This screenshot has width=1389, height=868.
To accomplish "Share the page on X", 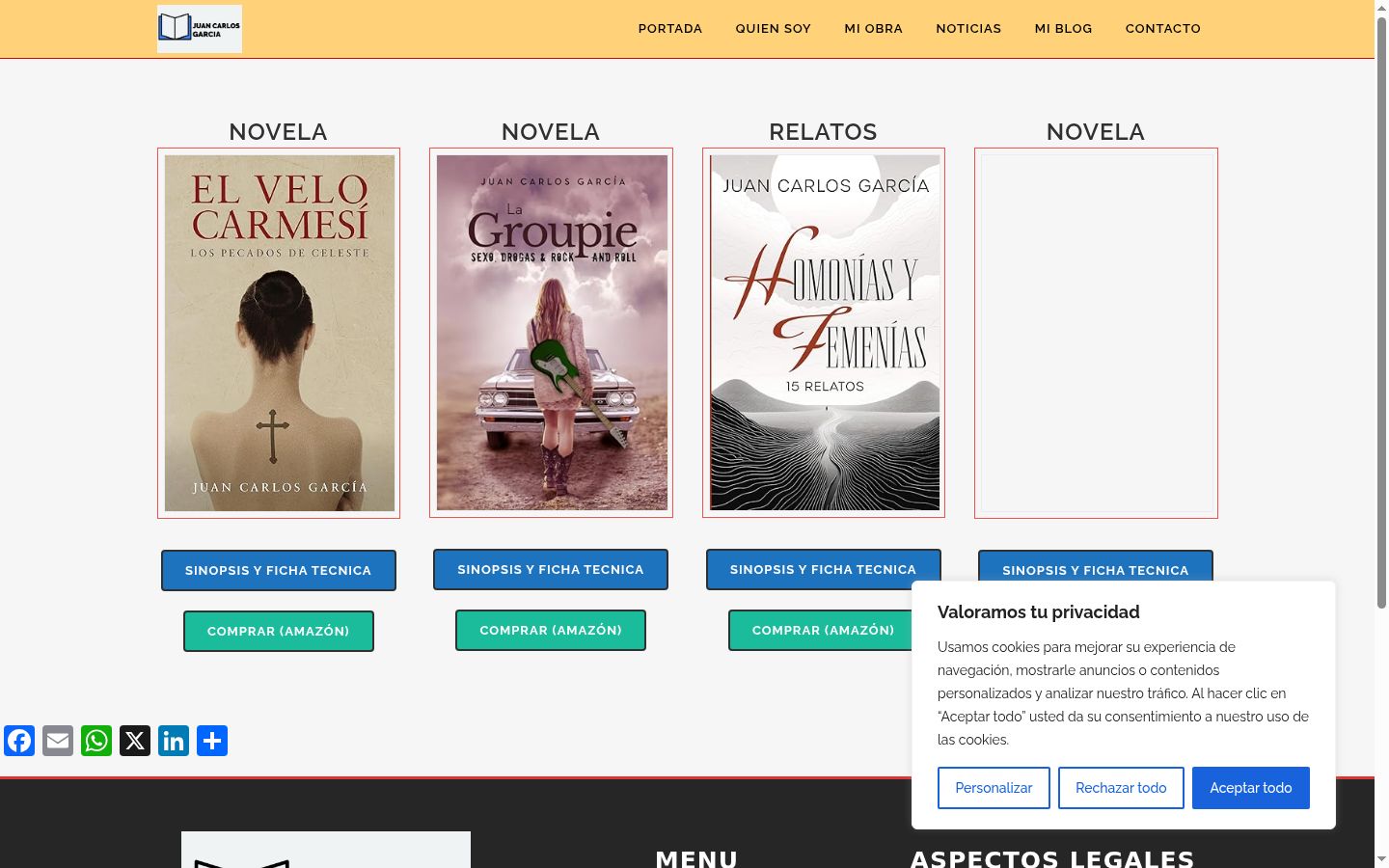I will [x=135, y=741].
